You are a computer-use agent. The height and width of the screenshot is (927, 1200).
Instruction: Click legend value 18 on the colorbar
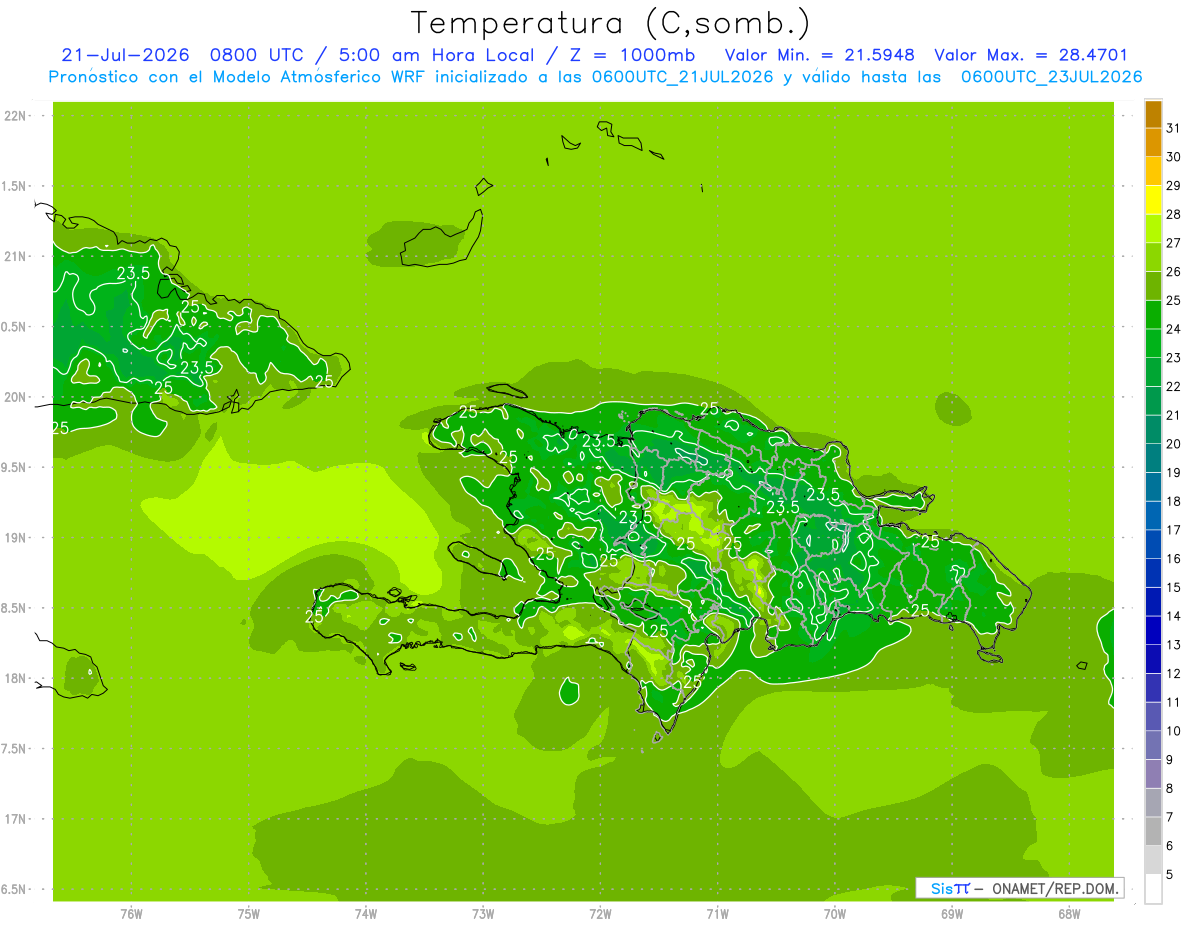tap(1173, 501)
